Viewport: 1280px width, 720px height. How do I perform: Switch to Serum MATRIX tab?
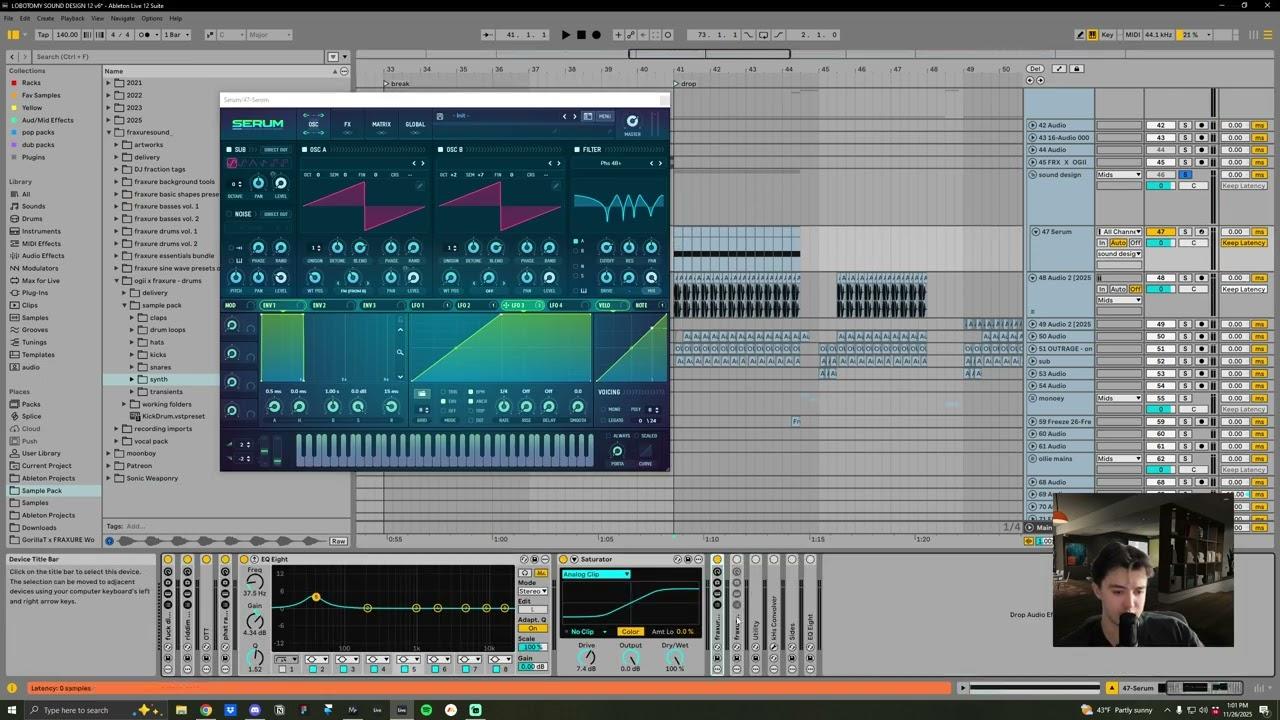[x=381, y=125]
